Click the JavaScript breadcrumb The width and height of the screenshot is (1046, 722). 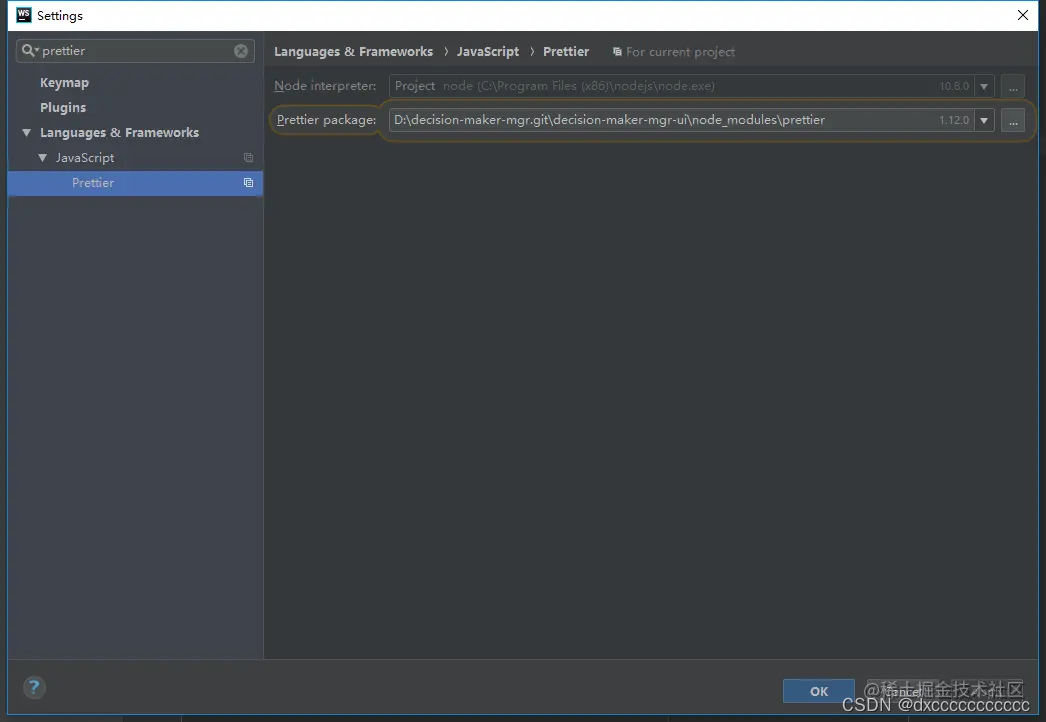click(488, 51)
